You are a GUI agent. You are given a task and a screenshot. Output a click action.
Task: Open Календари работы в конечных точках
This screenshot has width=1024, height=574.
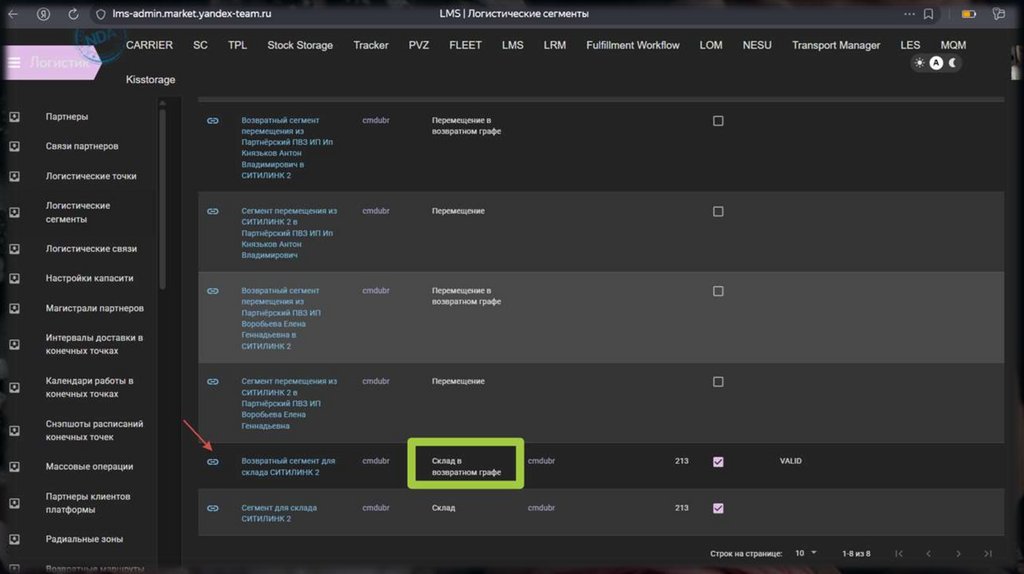pyautogui.click(x=89, y=387)
